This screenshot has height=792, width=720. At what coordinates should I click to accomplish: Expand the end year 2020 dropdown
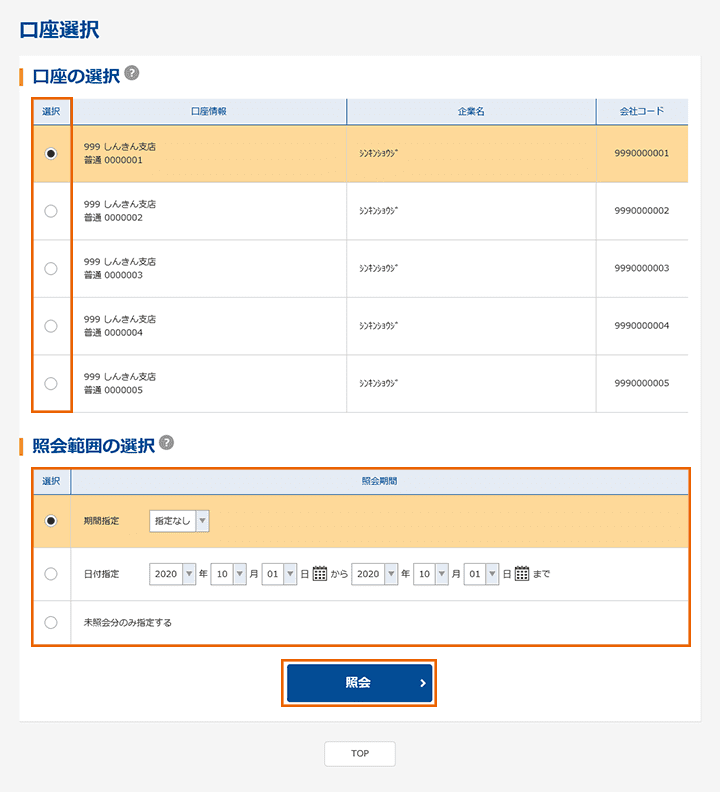(x=374, y=574)
